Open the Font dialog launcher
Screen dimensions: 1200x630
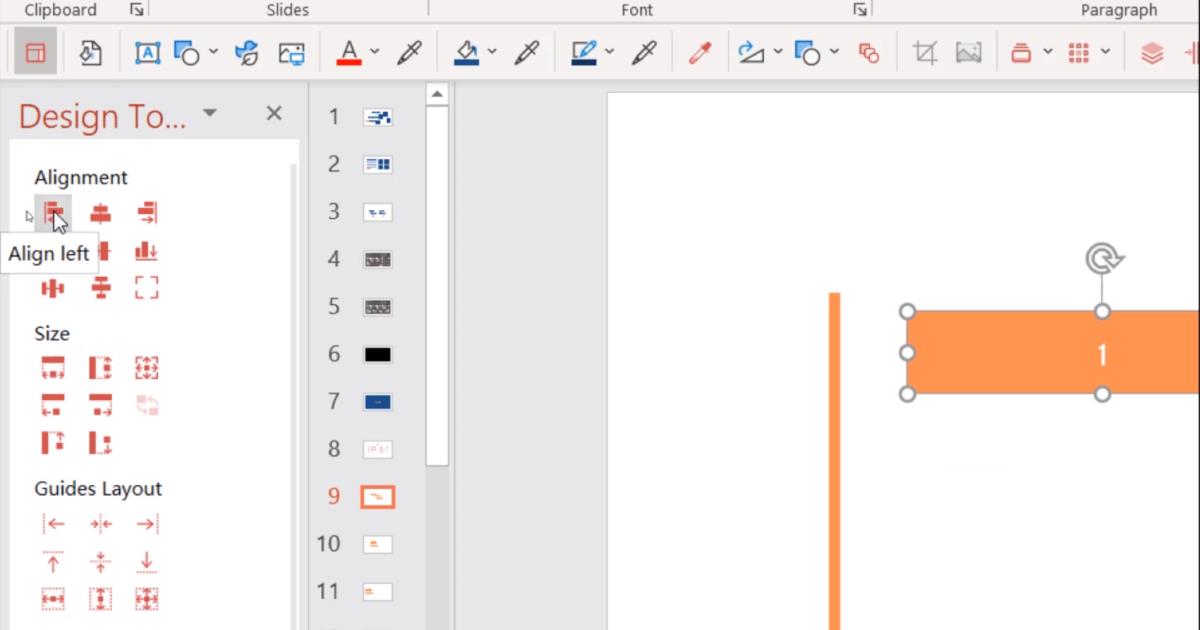(859, 10)
